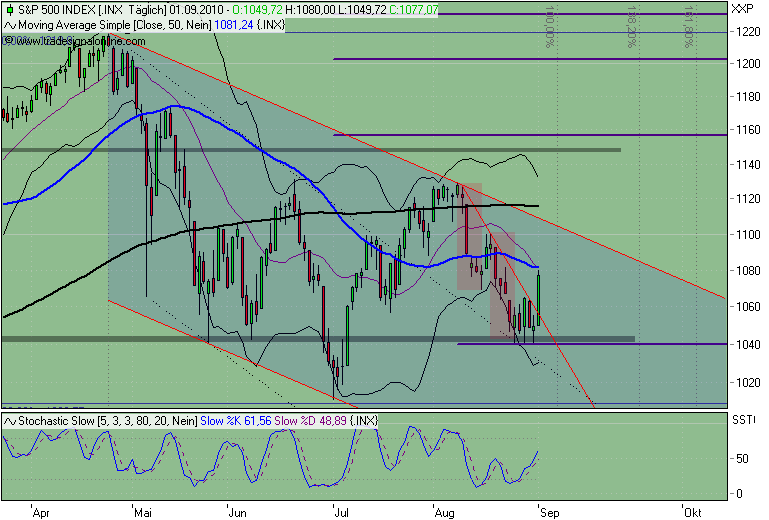
Task: Click the 1120 price axis label
Action: click(748, 199)
